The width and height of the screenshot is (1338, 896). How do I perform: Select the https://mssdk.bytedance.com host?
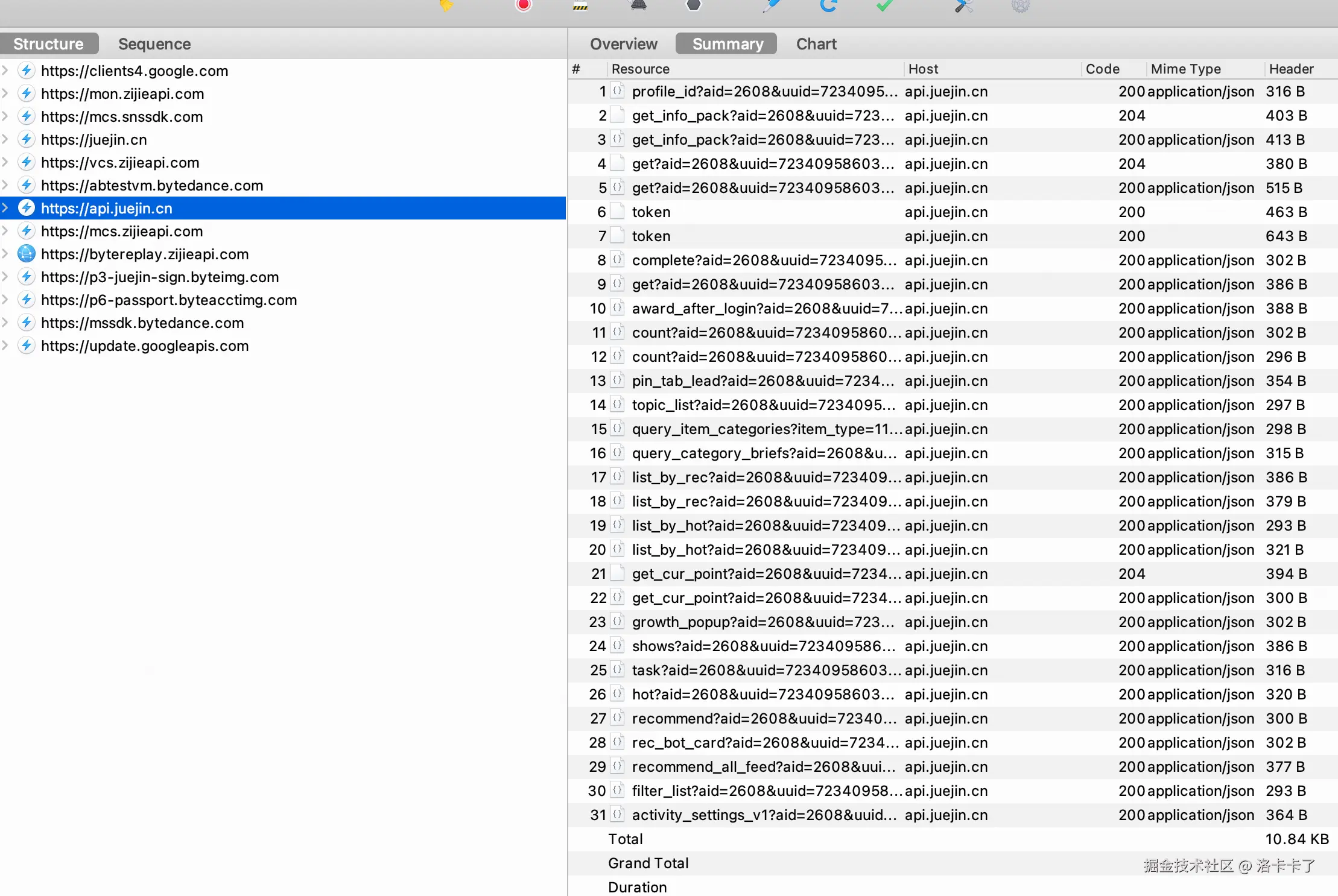(x=283, y=323)
